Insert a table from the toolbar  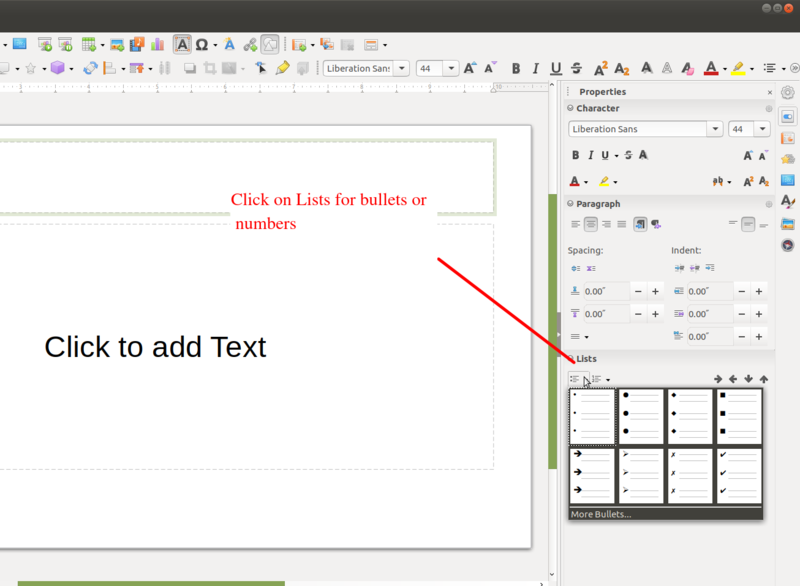[x=89, y=45]
